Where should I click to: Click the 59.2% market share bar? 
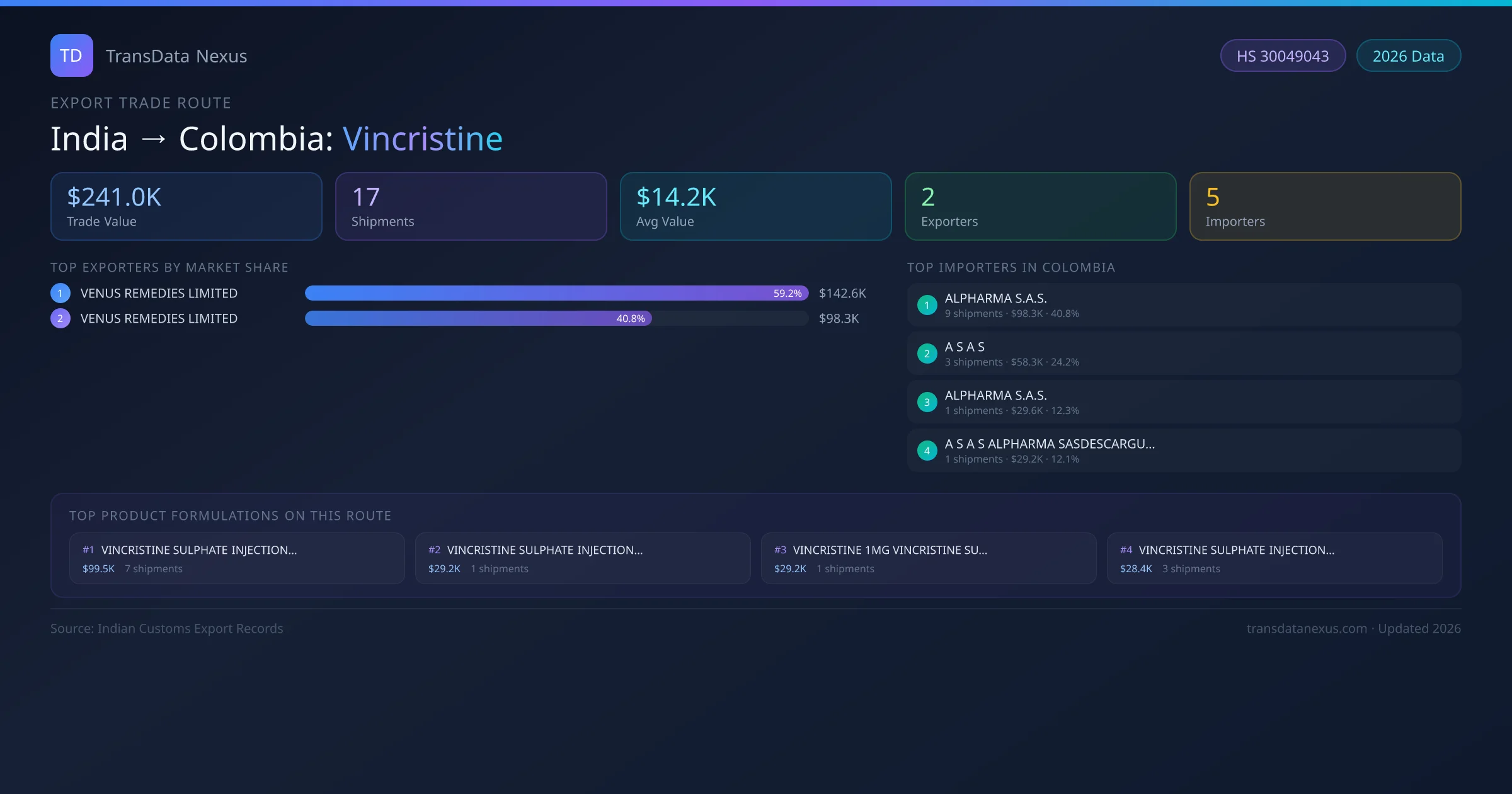point(556,293)
